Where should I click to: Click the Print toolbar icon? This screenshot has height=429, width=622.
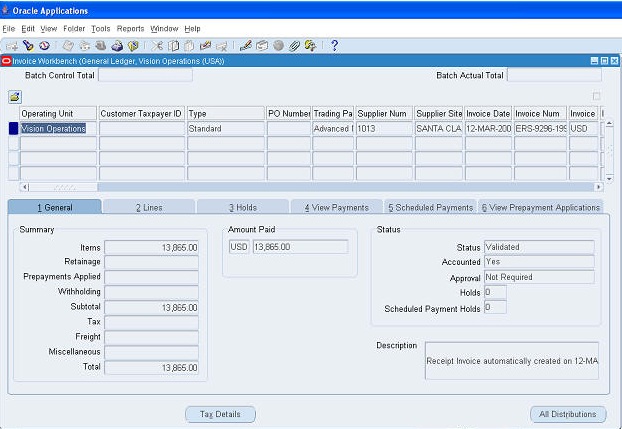point(117,46)
